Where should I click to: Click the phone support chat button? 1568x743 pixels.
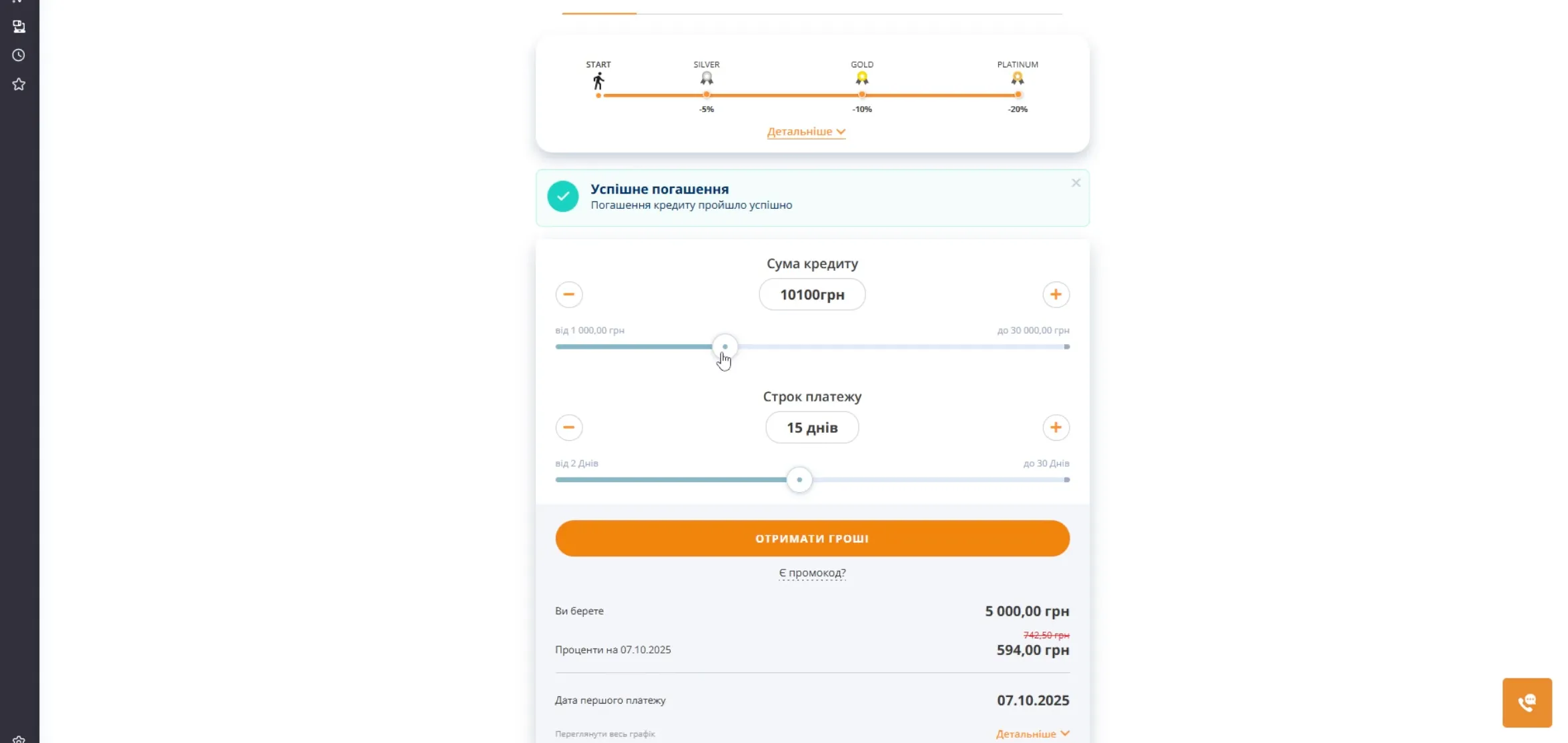coord(1527,702)
